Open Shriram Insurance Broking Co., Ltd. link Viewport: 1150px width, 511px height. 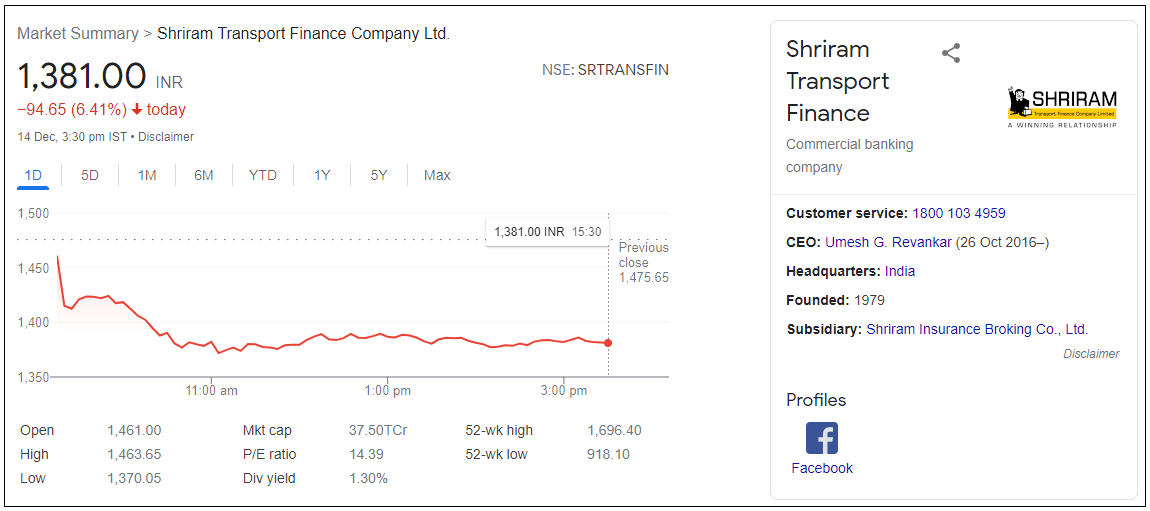[x=977, y=329]
